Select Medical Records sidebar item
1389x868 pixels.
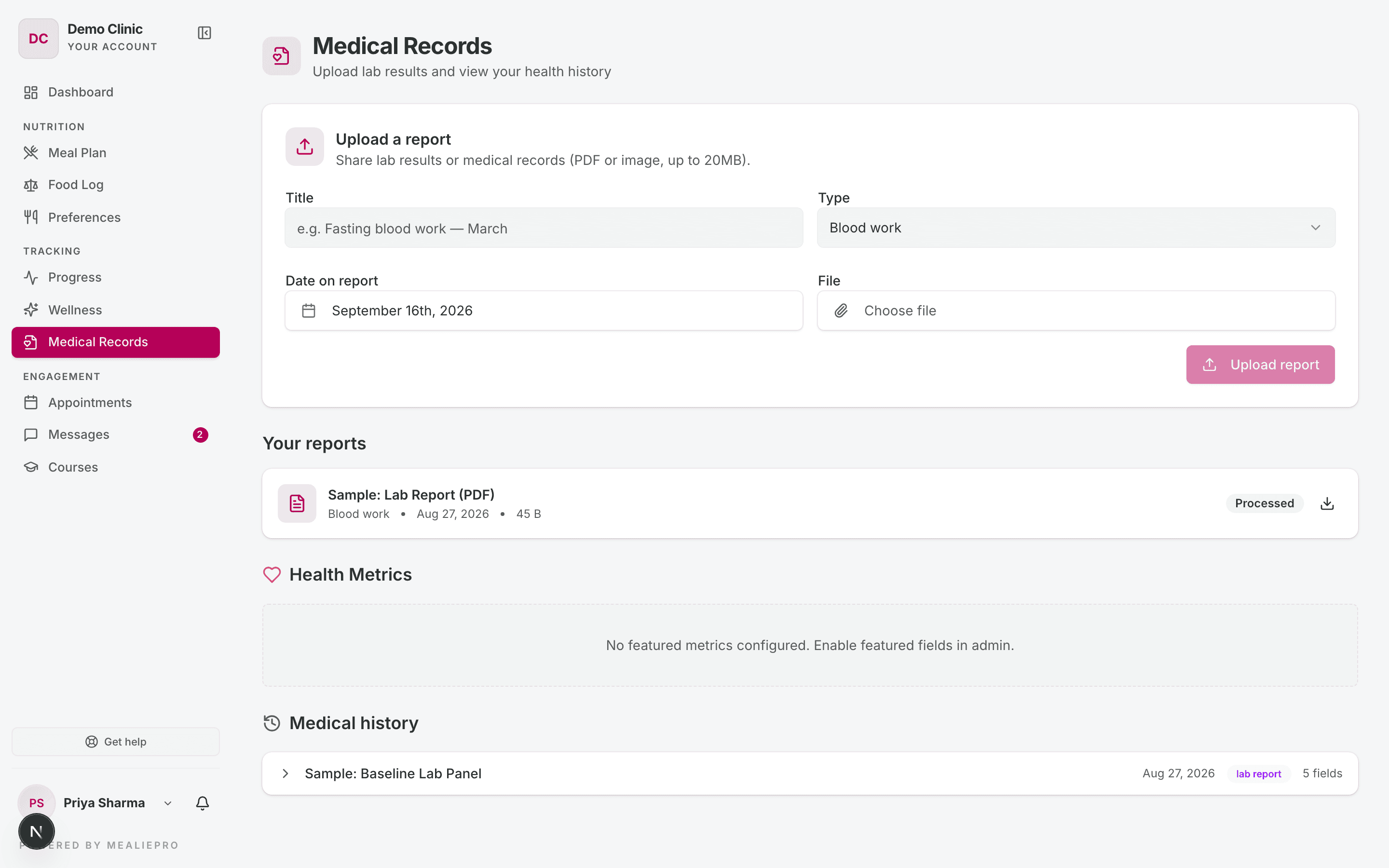115,342
